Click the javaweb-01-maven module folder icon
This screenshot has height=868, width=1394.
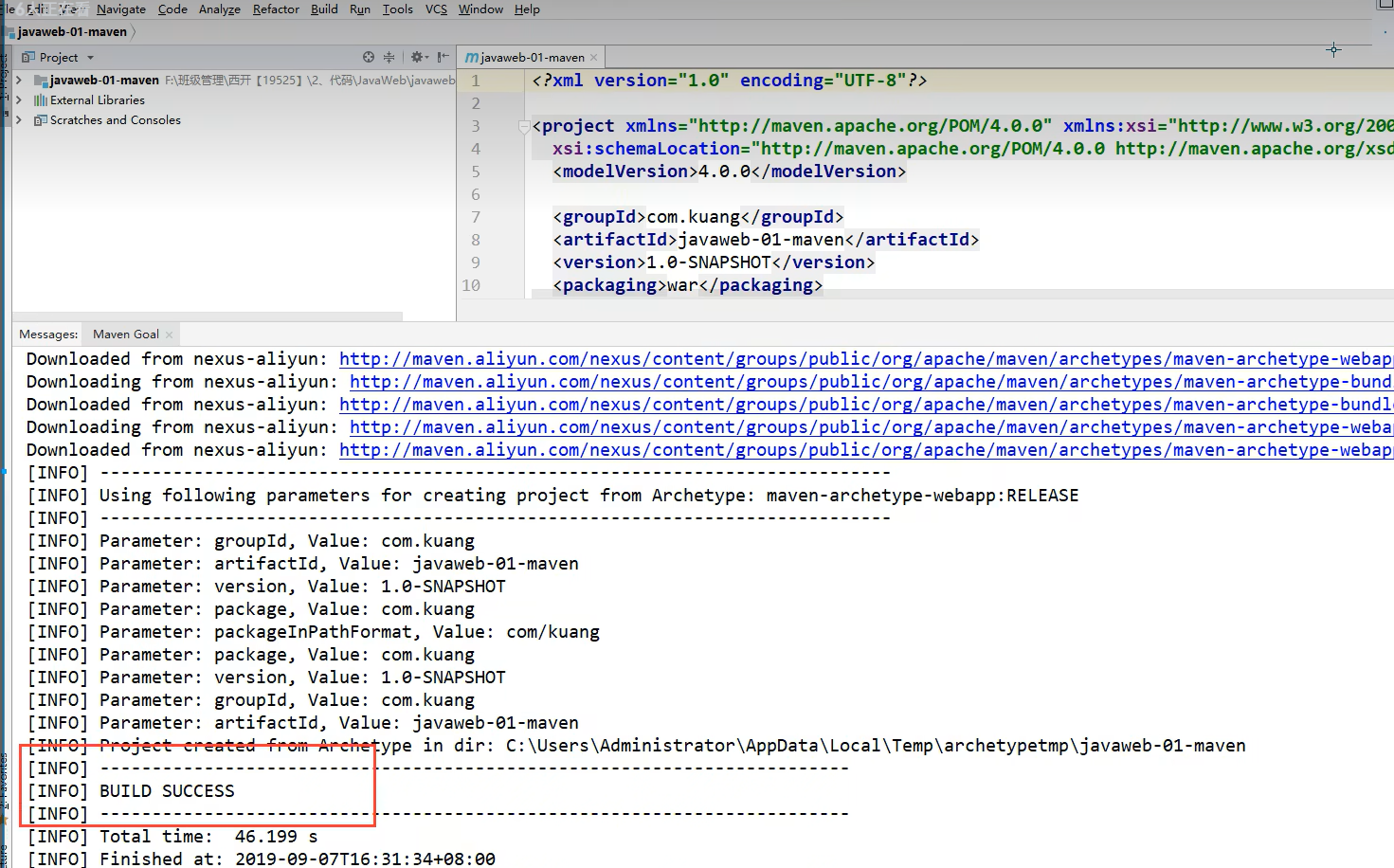tap(41, 81)
